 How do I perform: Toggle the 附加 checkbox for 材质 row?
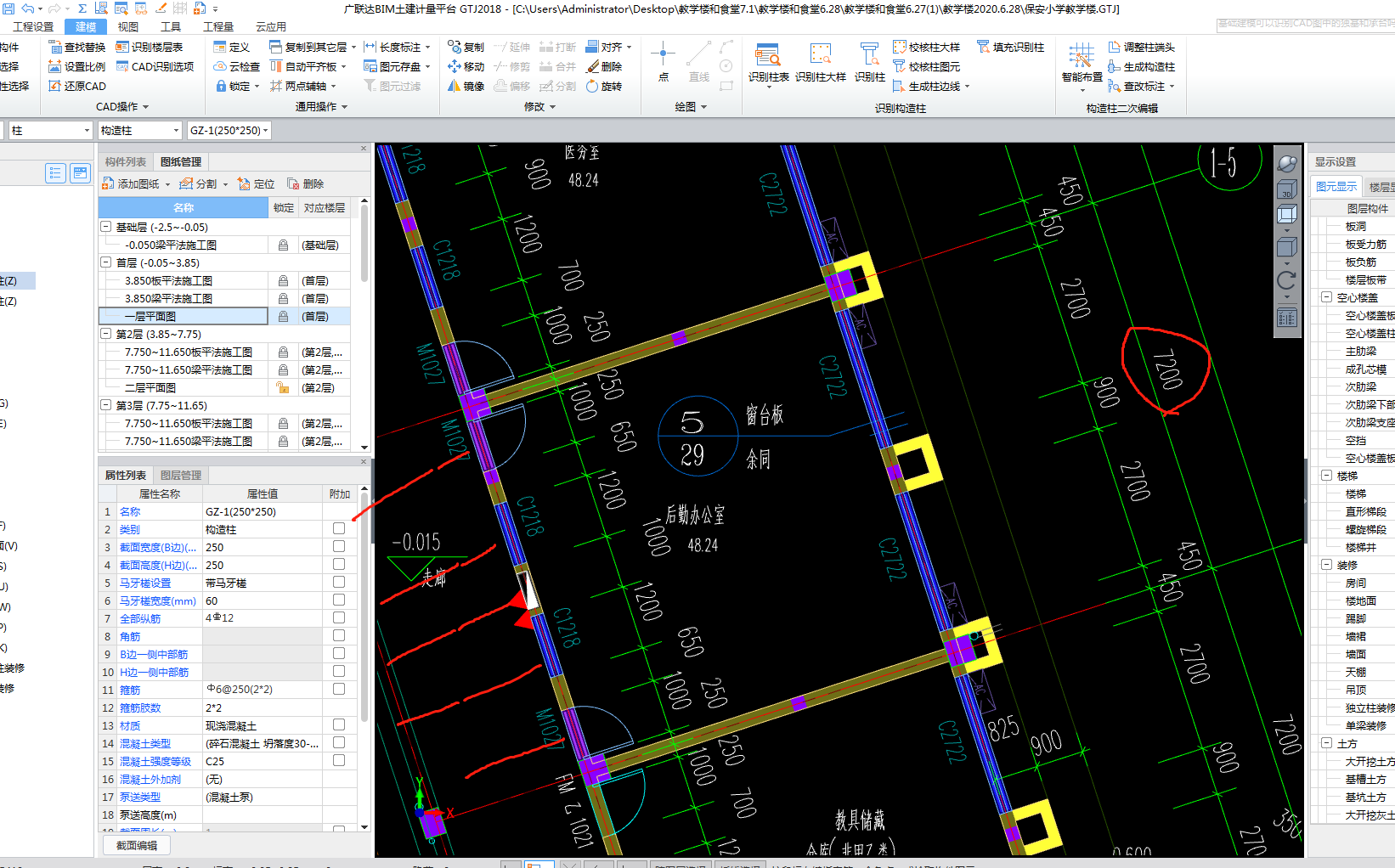tap(339, 724)
